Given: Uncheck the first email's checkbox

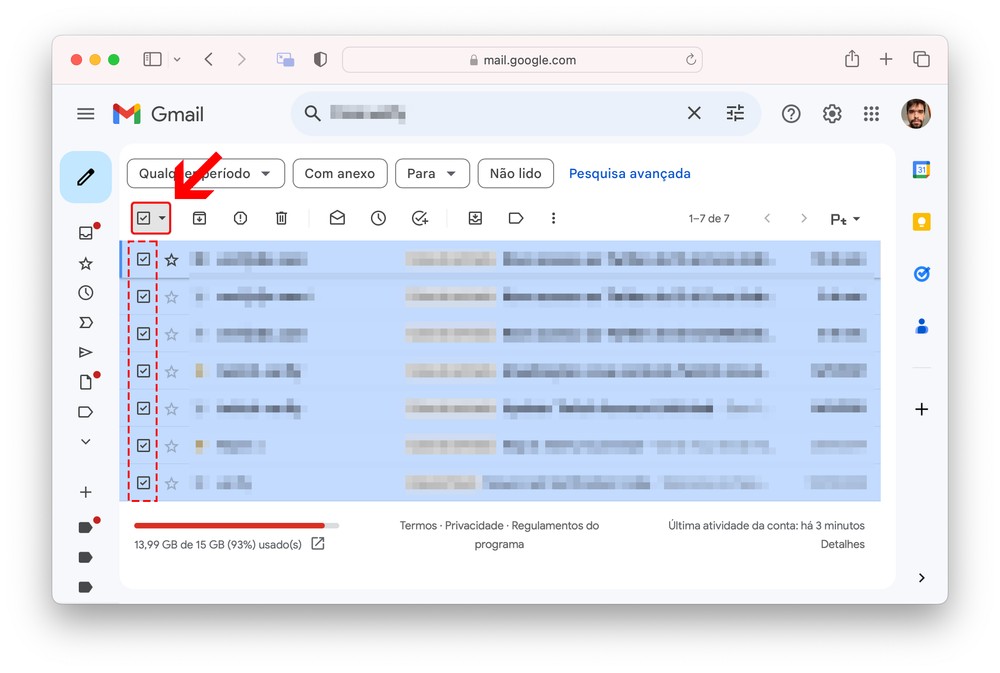Looking at the screenshot, I should click(x=144, y=259).
